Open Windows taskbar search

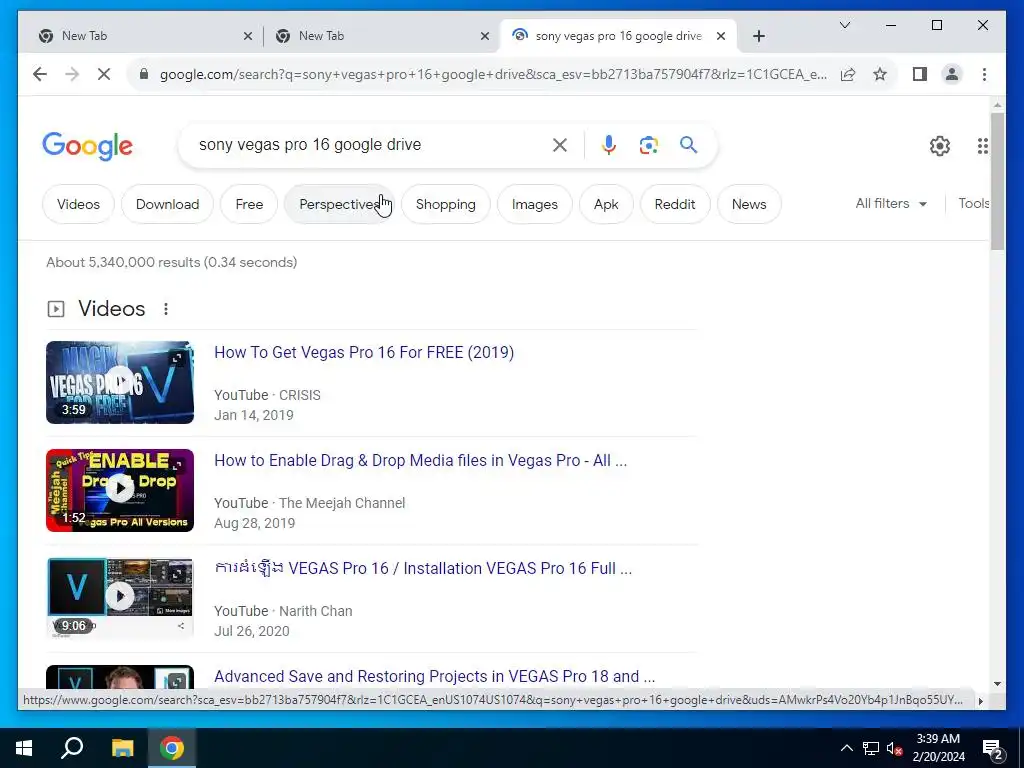pos(72,748)
